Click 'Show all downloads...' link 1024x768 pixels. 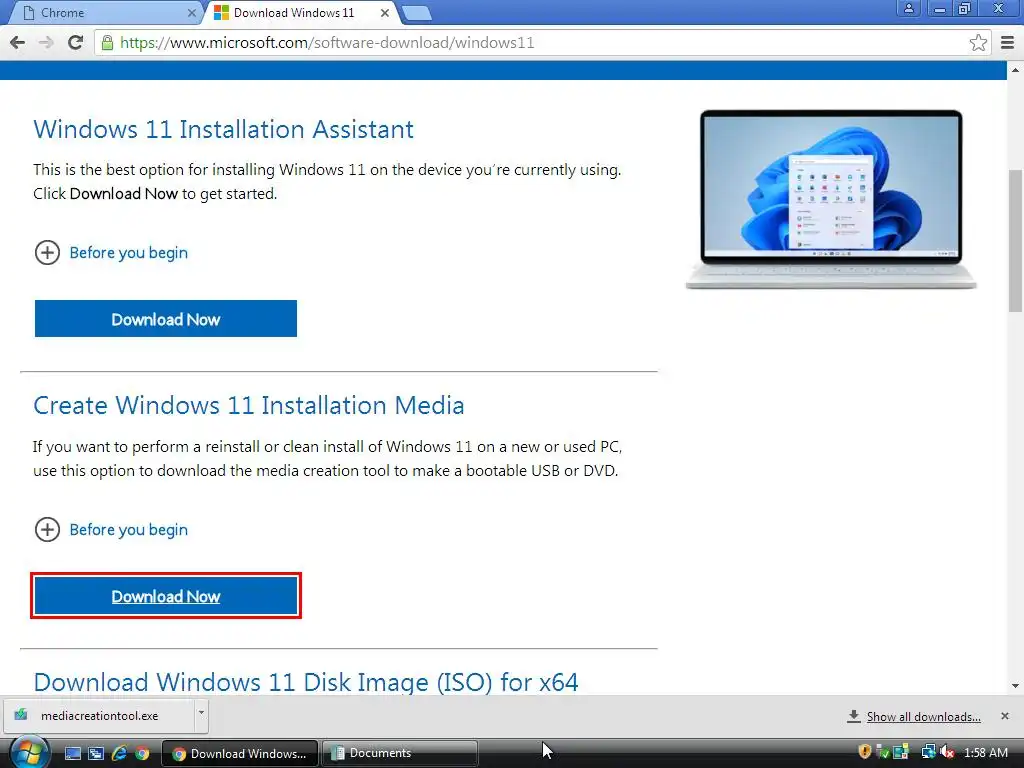click(x=923, y=717)
